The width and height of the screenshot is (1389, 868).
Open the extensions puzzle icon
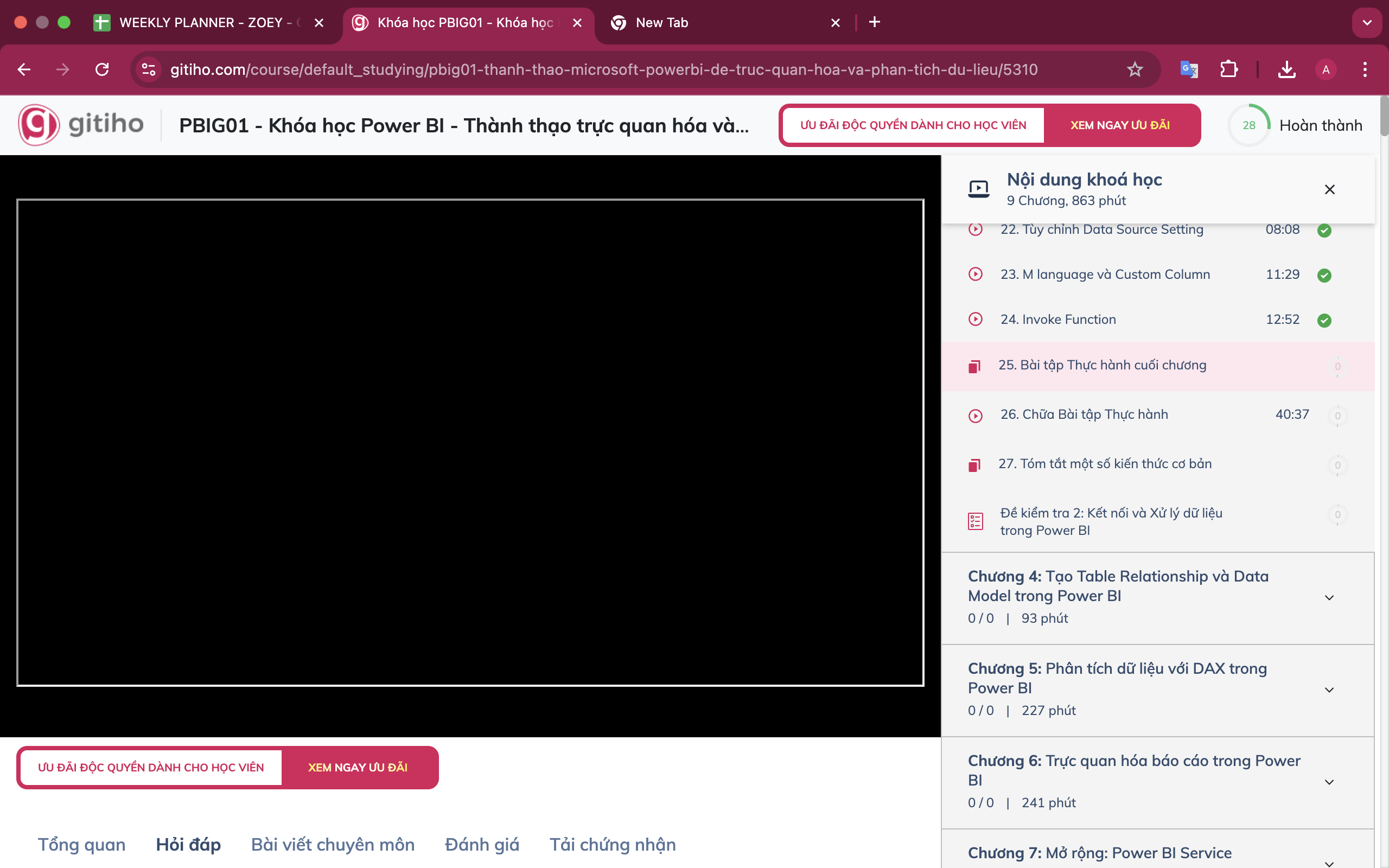pyautogui.click(x=1229, y=69)
